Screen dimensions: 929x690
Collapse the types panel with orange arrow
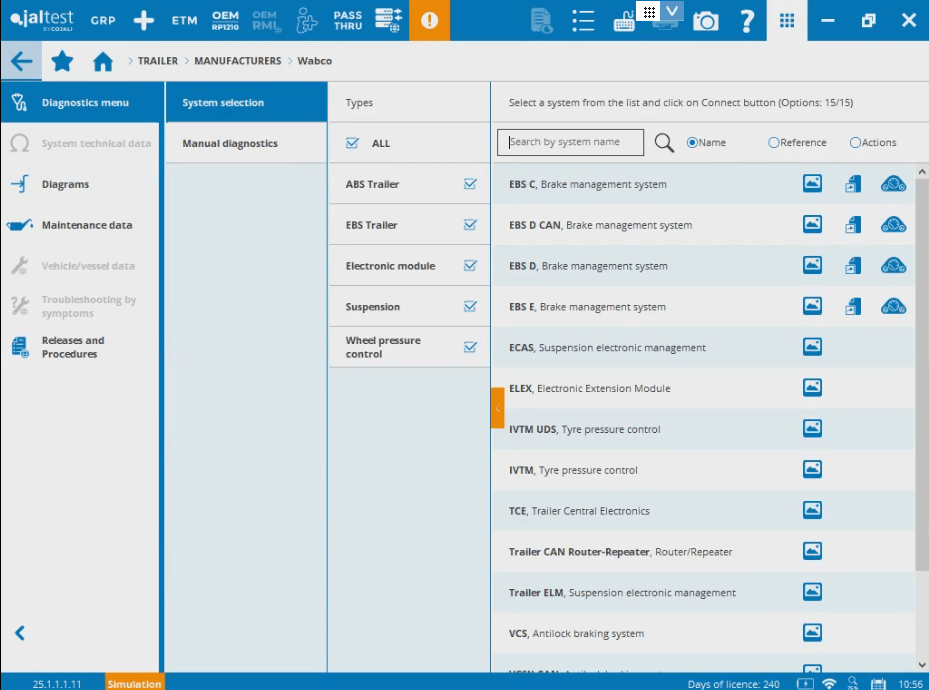[x=498, y=408]
